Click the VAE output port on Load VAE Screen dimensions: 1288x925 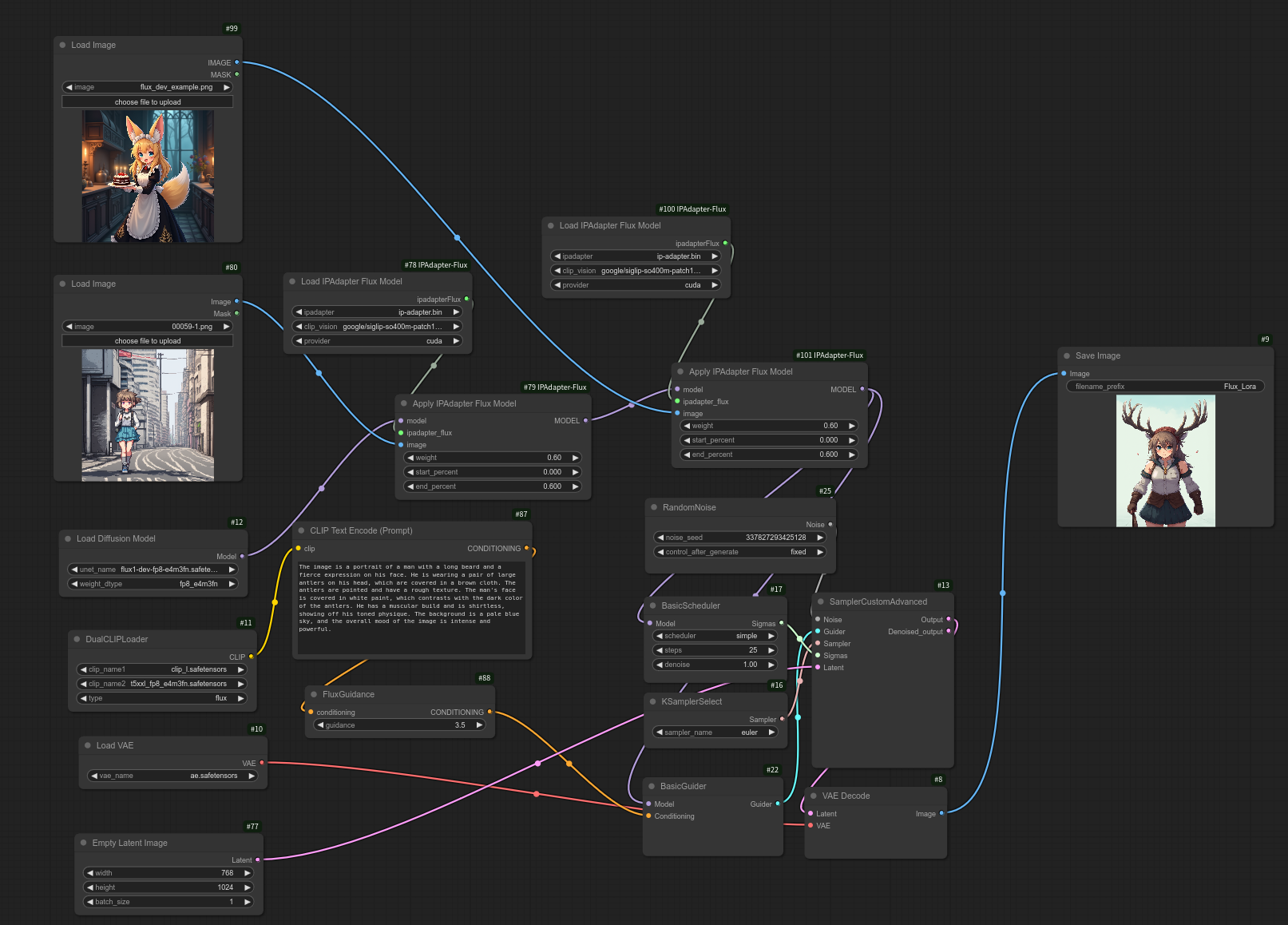click(x=262, y=763)
